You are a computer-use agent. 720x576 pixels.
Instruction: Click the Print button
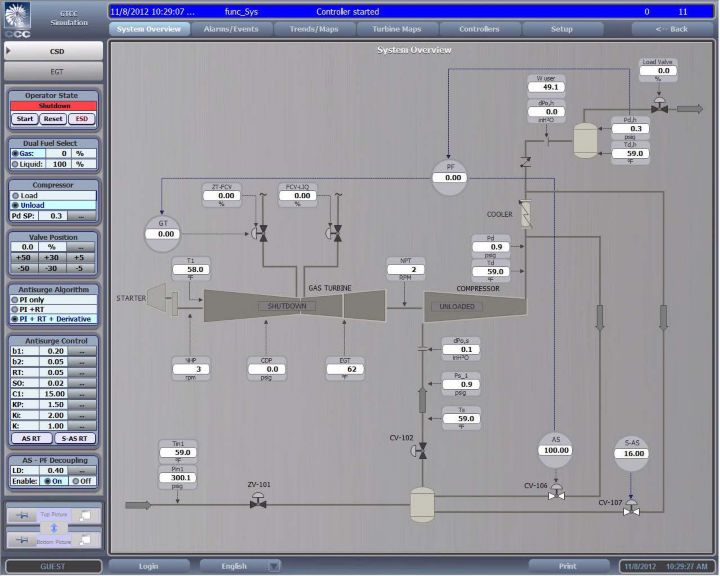567,566
